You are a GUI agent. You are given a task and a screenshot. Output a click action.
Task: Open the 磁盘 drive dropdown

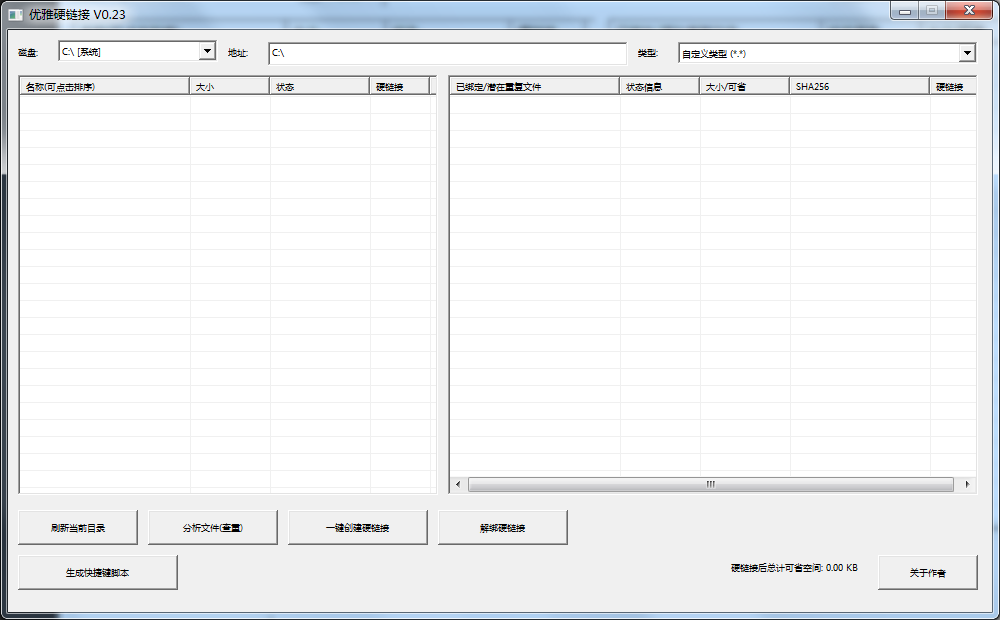click(x=207, y=51)
